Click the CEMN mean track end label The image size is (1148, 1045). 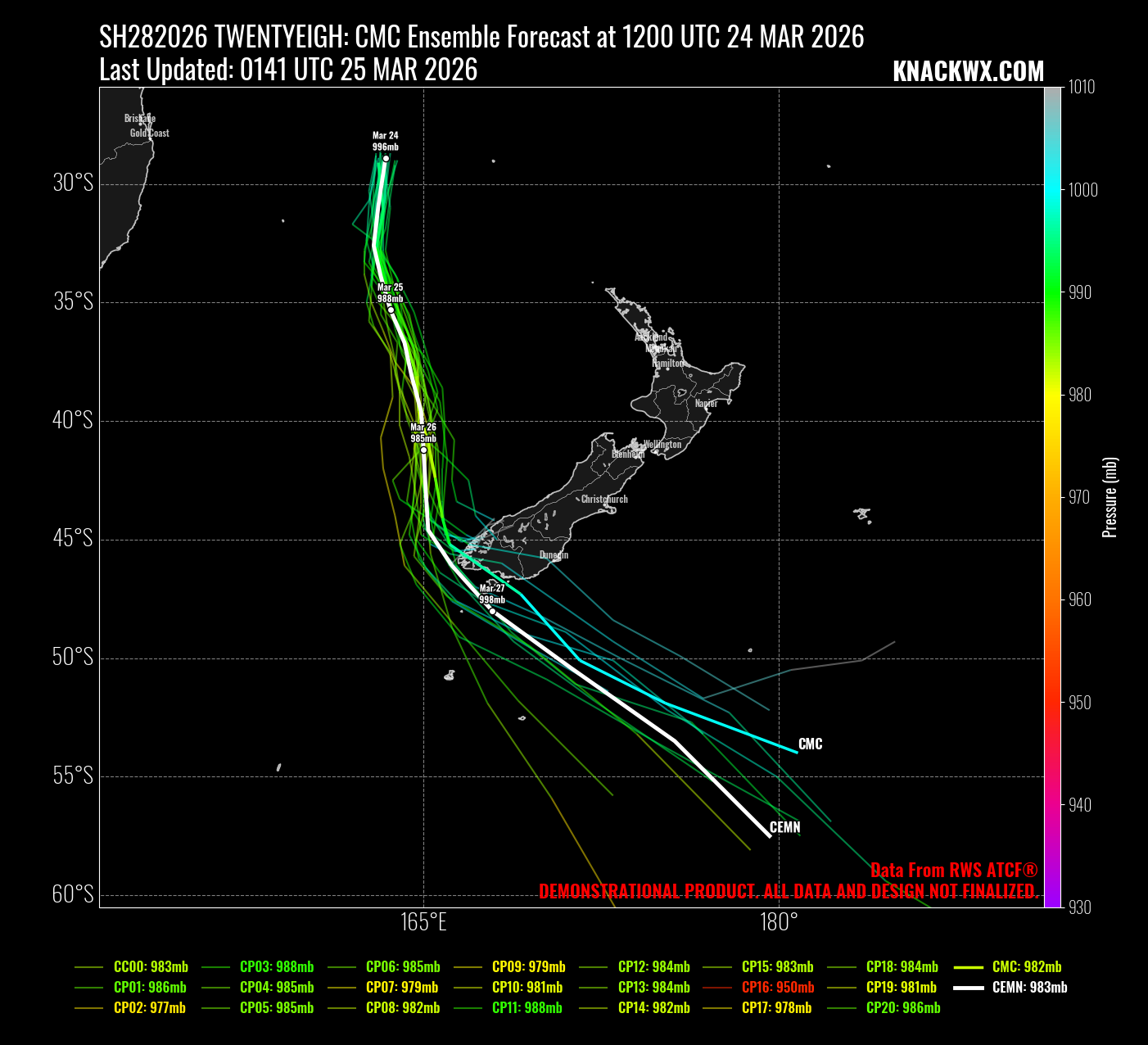(x=784, y=827)
